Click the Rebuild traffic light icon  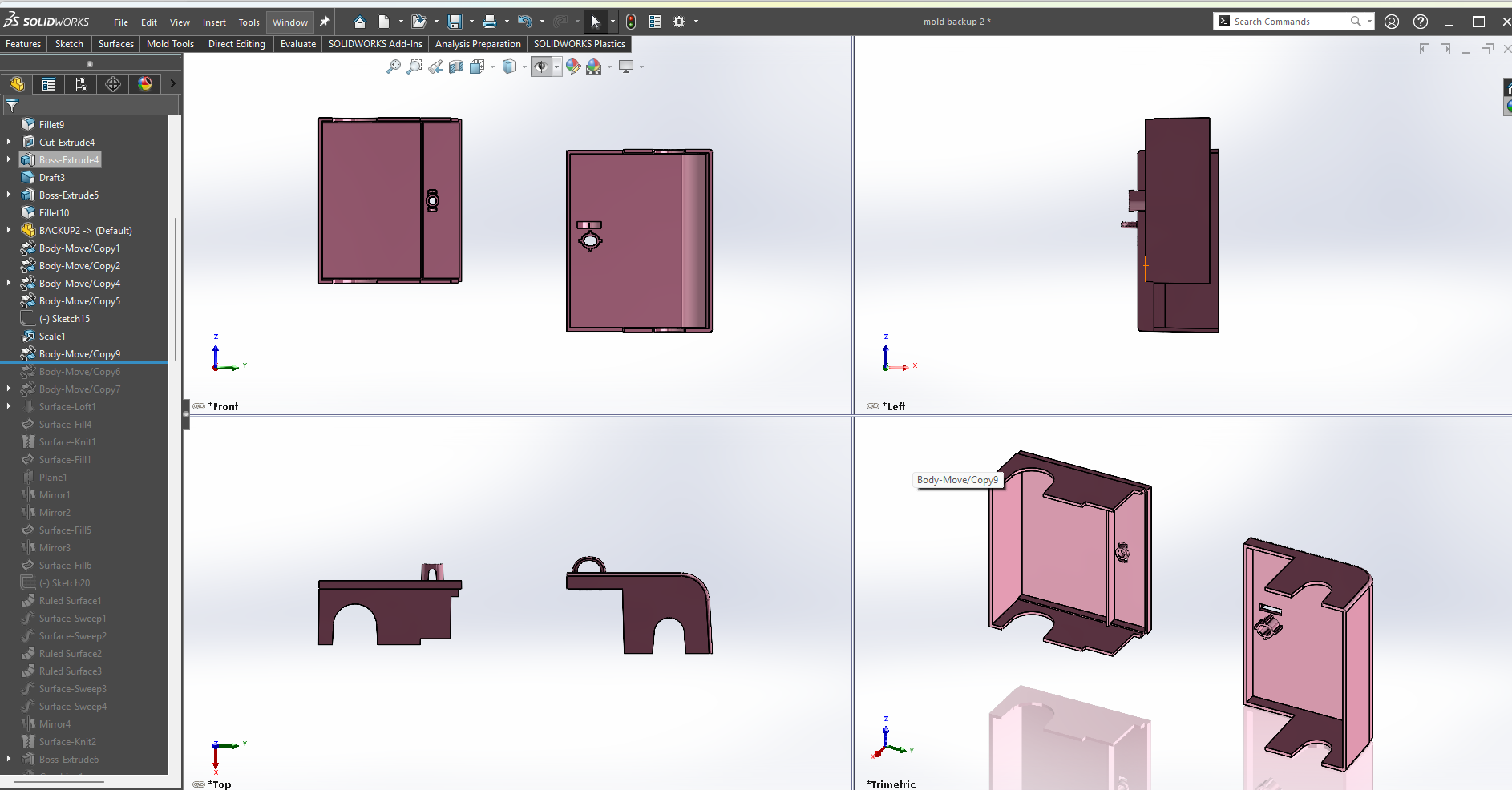coord(631,22)
